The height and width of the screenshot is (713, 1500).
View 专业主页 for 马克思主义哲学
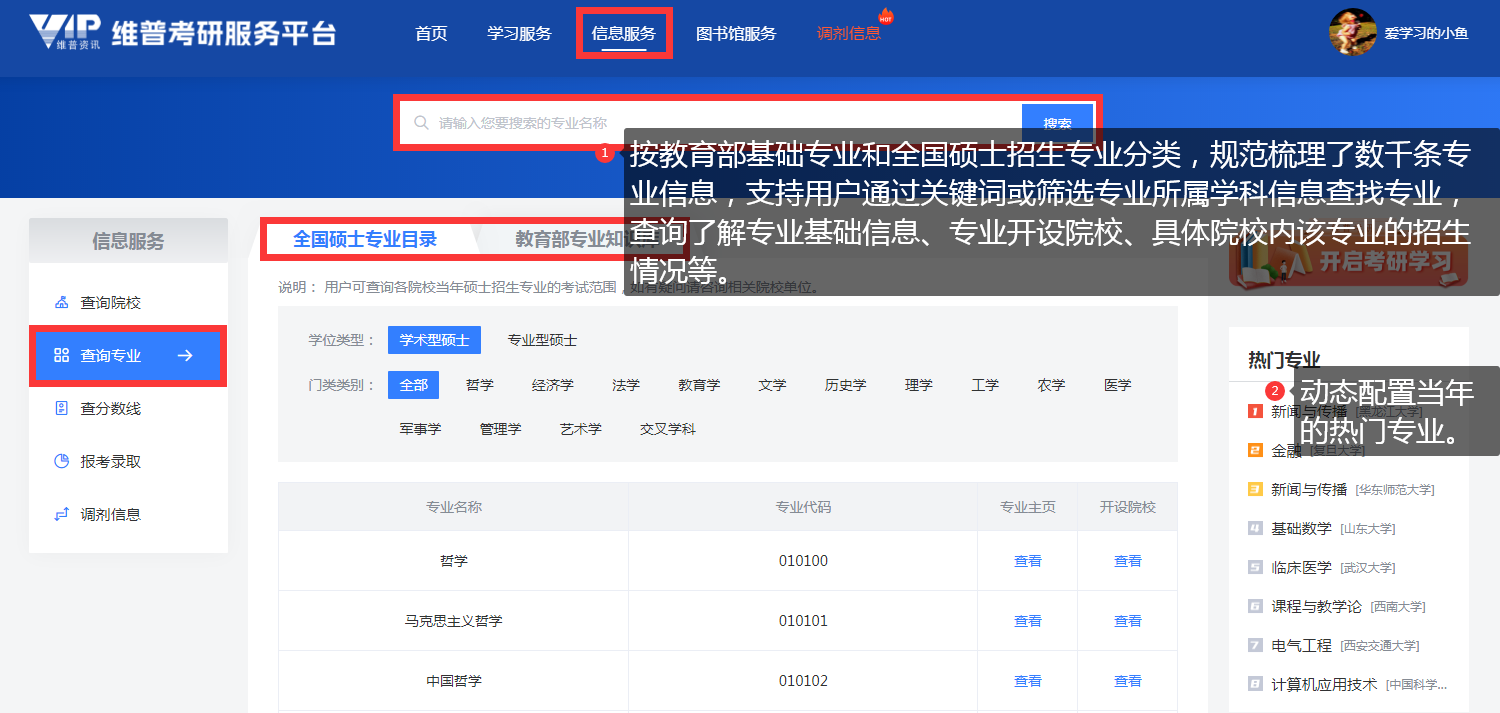click(1027, 621)
